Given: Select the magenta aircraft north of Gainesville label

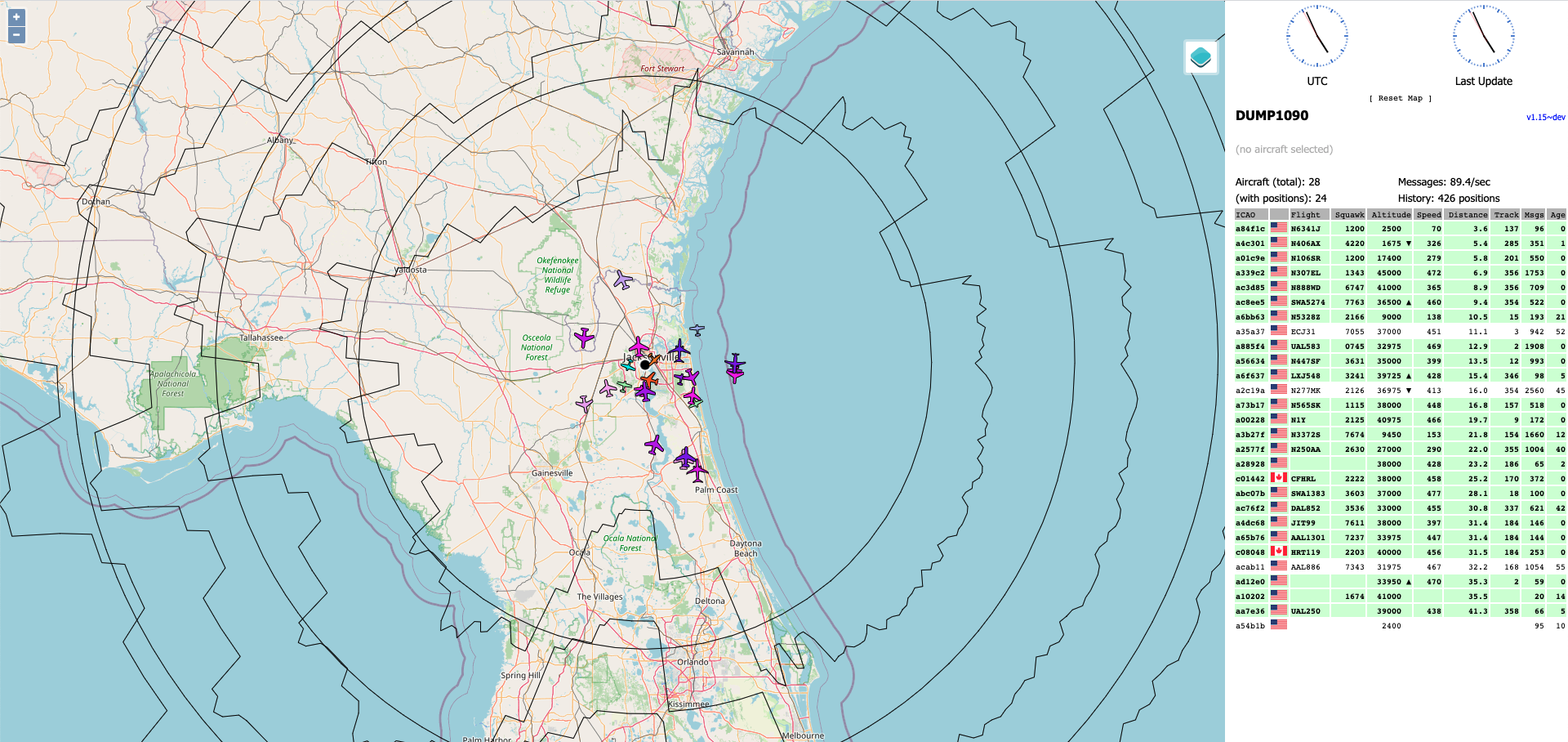Looking at the screenshot, I should tap(654, 445).
